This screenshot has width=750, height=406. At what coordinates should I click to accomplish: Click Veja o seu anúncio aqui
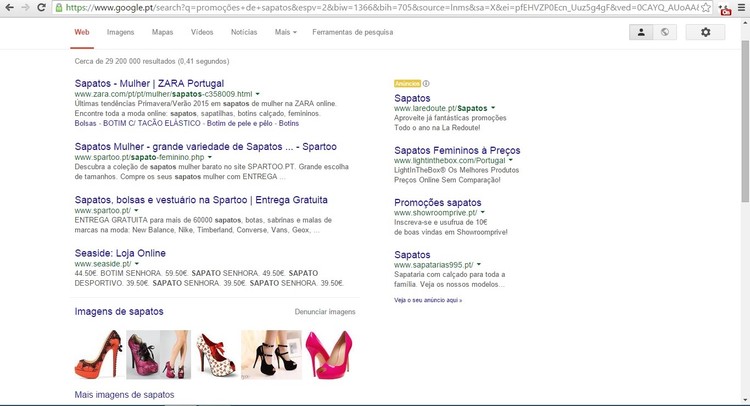point(428,300)
